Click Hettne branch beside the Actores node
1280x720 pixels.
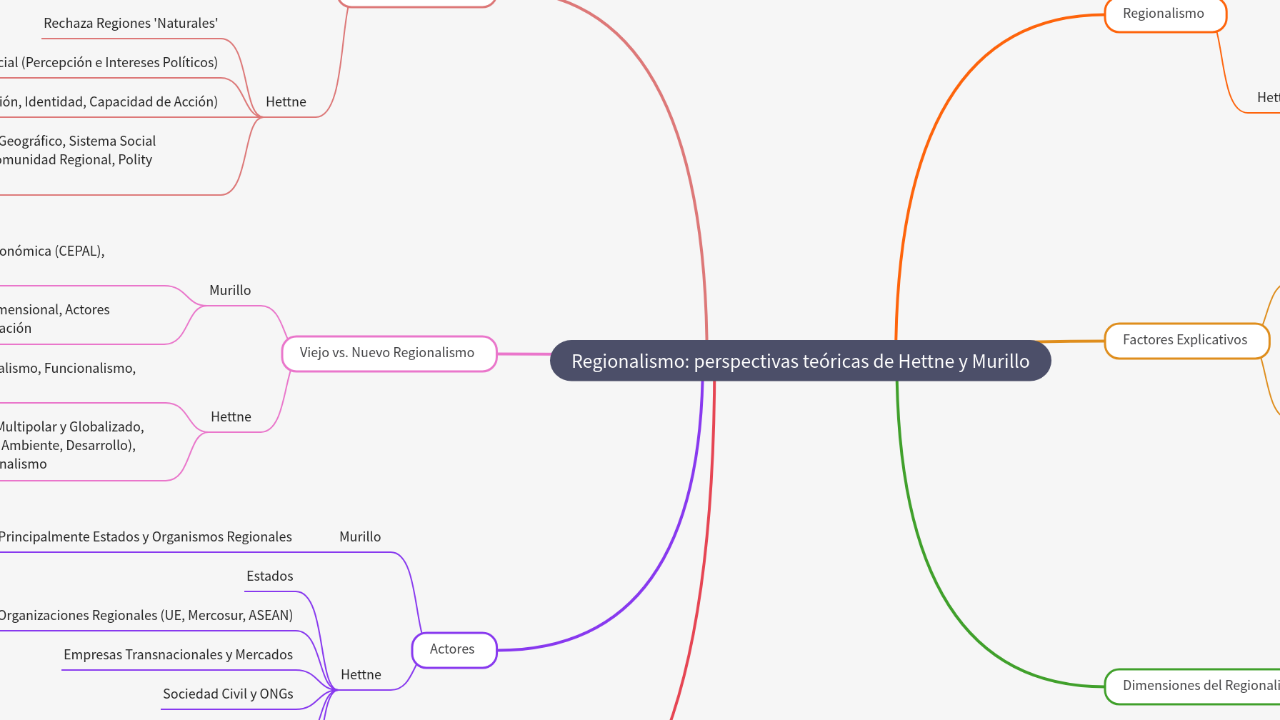pos(361,675)
